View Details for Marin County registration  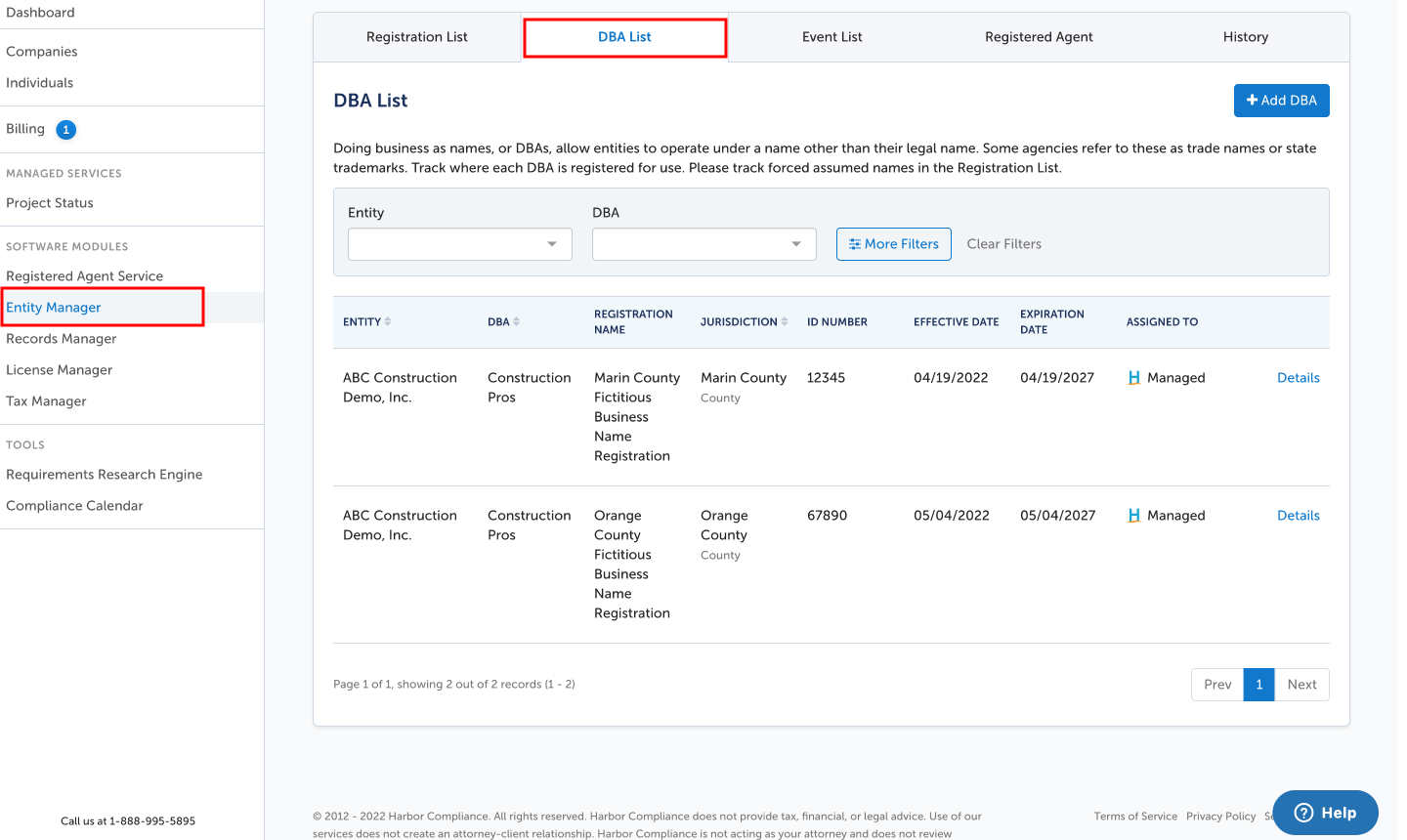tap(1299, 378)
